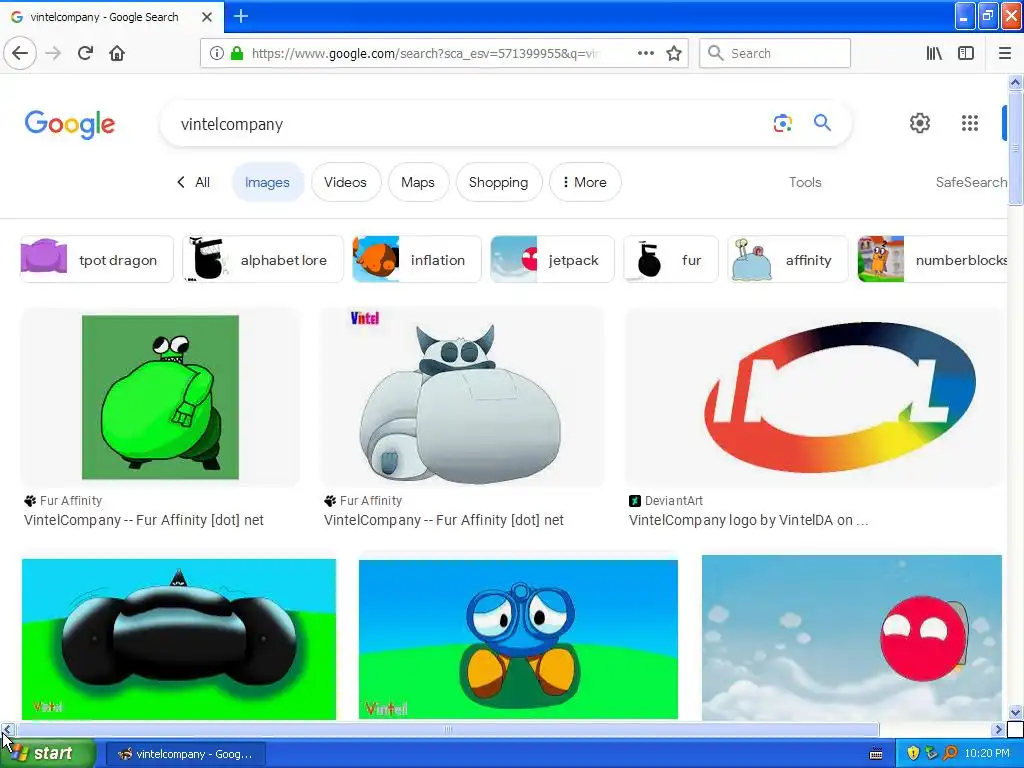
Task: Click the vertical scrollbar up arrow
Action: coord(1015,82)
